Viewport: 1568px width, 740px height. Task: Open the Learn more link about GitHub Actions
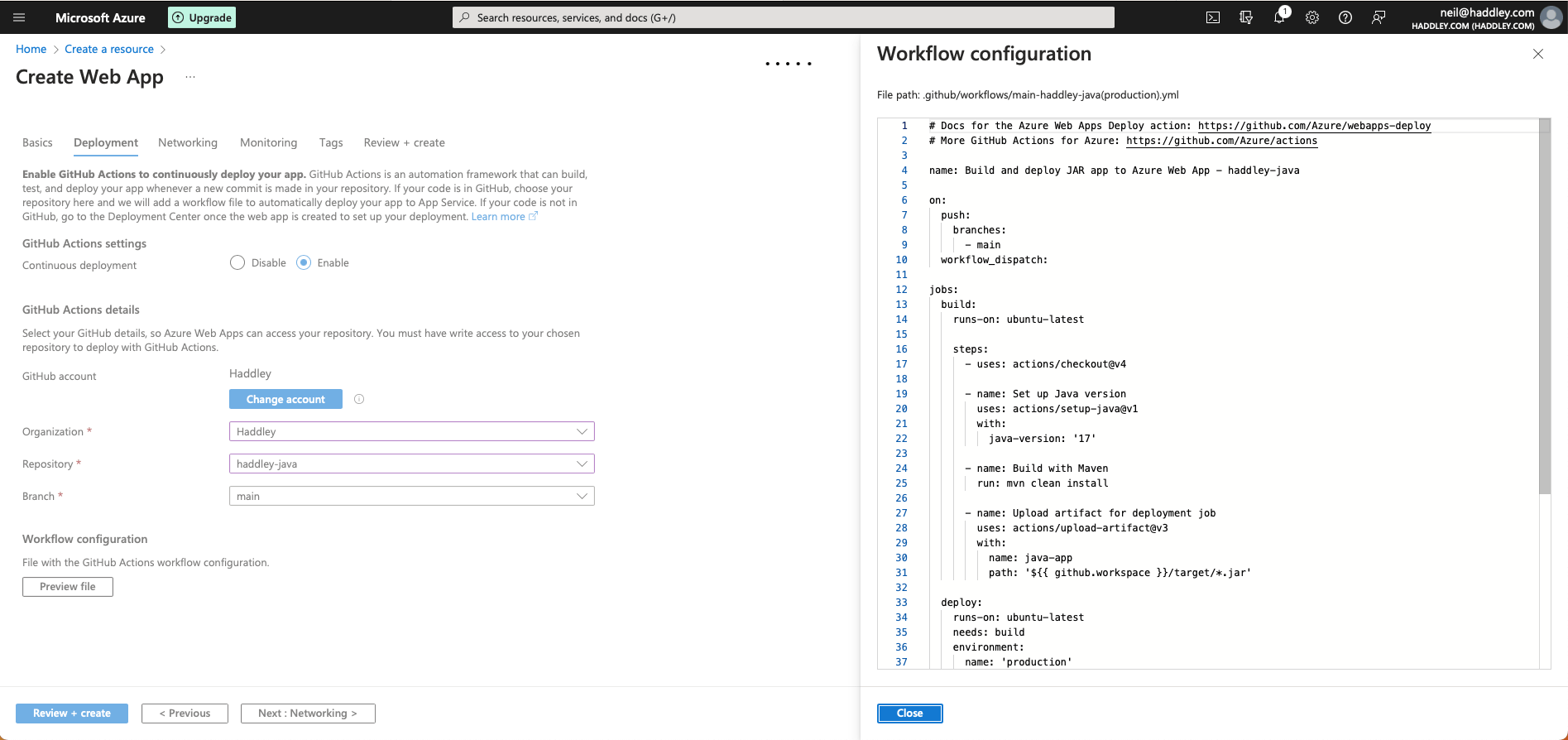coord(504,217)
